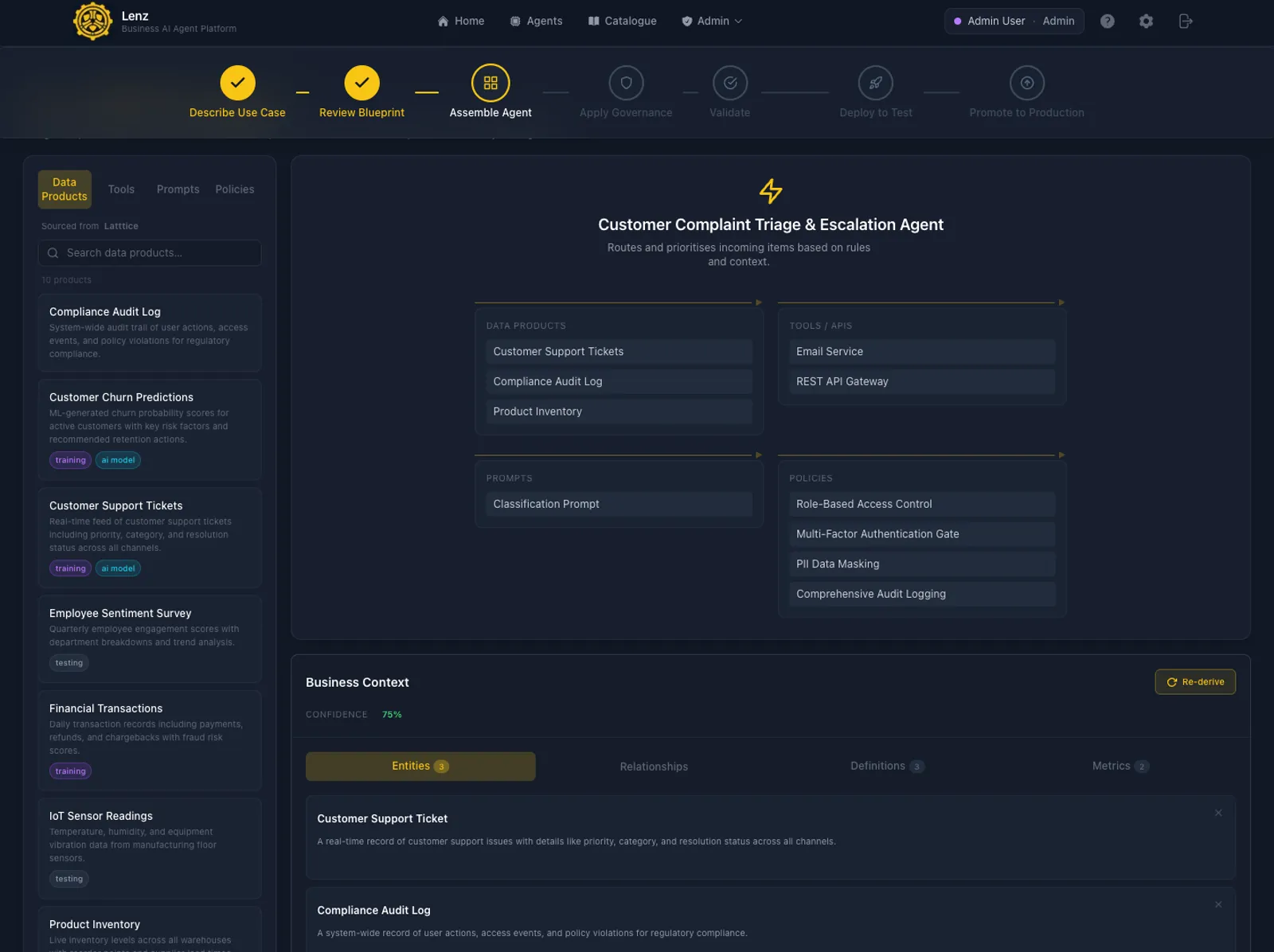Viewport: 1274px width, 952px height.
Task: Click Multi-Factor Authentication Gate policy
Action: 922,534
